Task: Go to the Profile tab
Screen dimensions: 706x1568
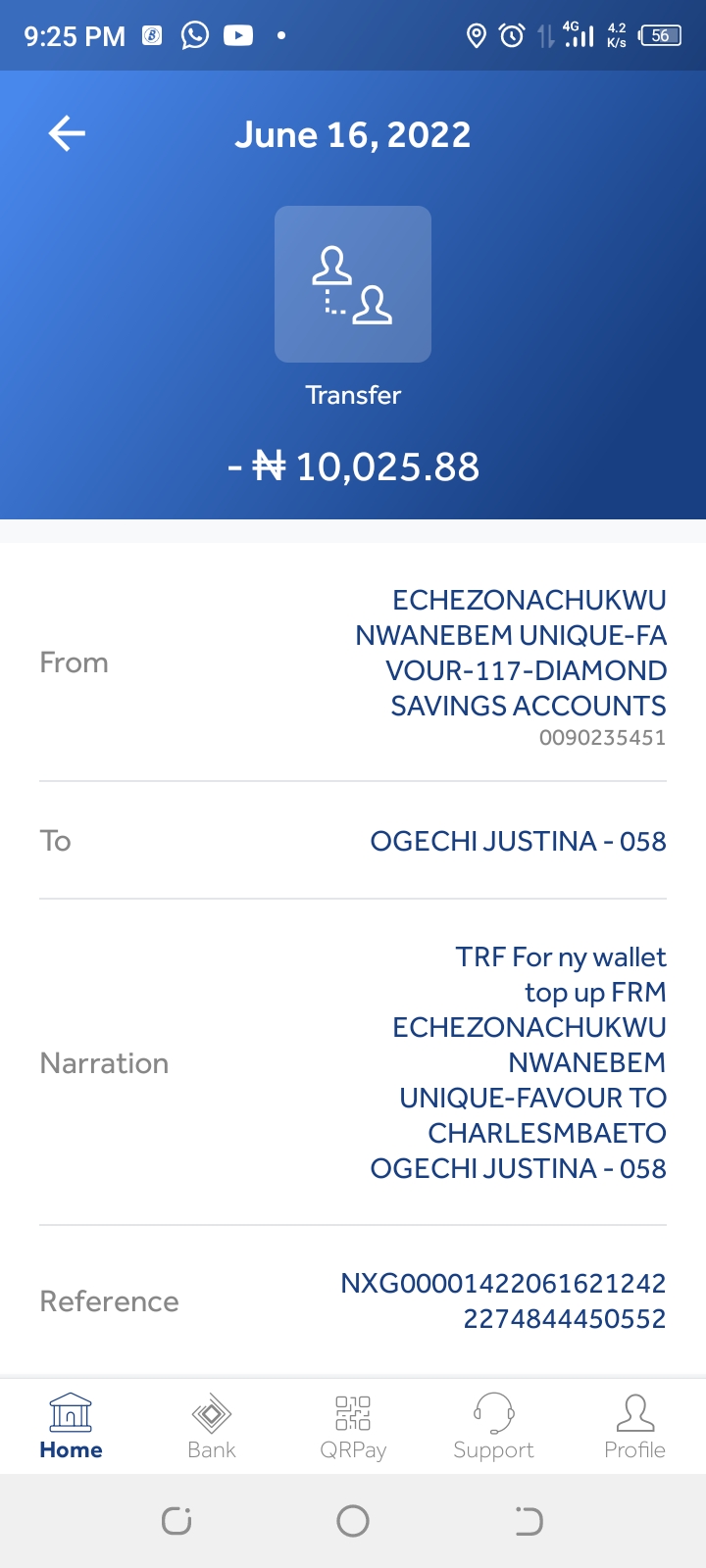Action: pyautogui.click(x=634, y=1426)
